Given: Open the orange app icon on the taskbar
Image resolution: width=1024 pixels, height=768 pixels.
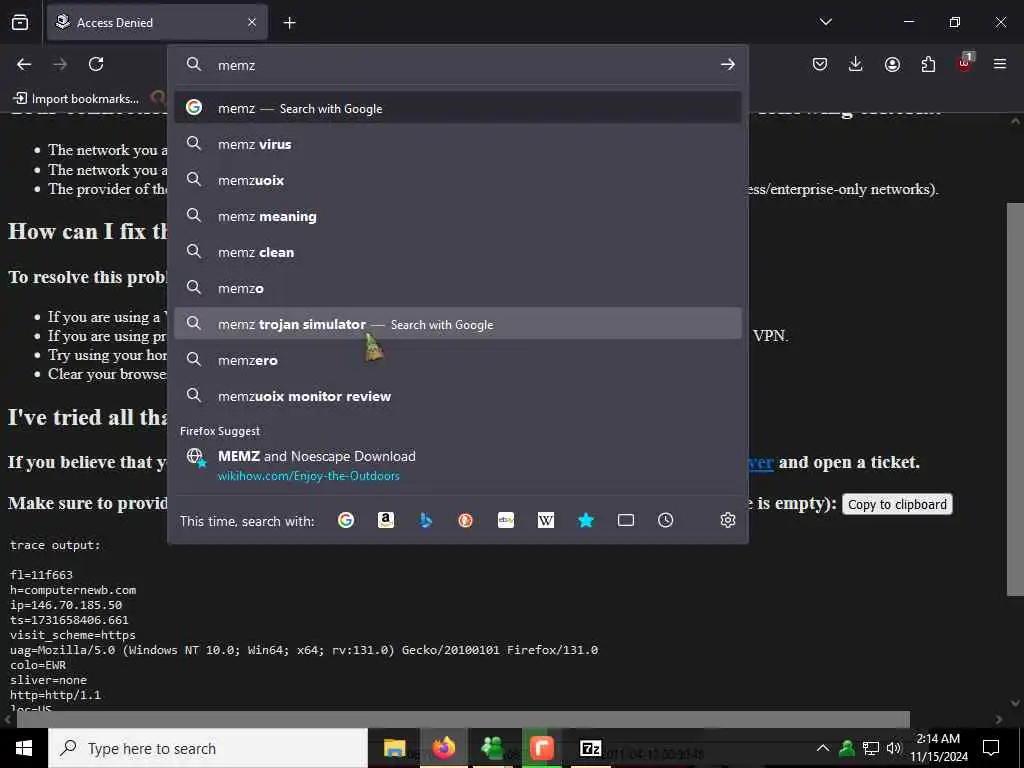Looking at the screenshot, I should click(x=541, y=748).
